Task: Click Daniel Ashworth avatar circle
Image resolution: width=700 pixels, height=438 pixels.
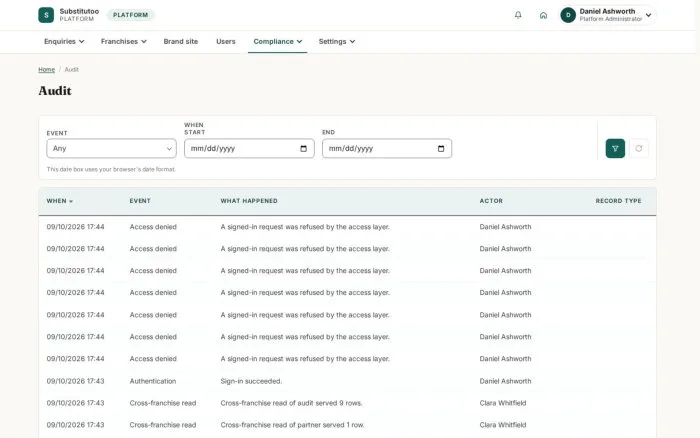Action: tap(568, 15)
